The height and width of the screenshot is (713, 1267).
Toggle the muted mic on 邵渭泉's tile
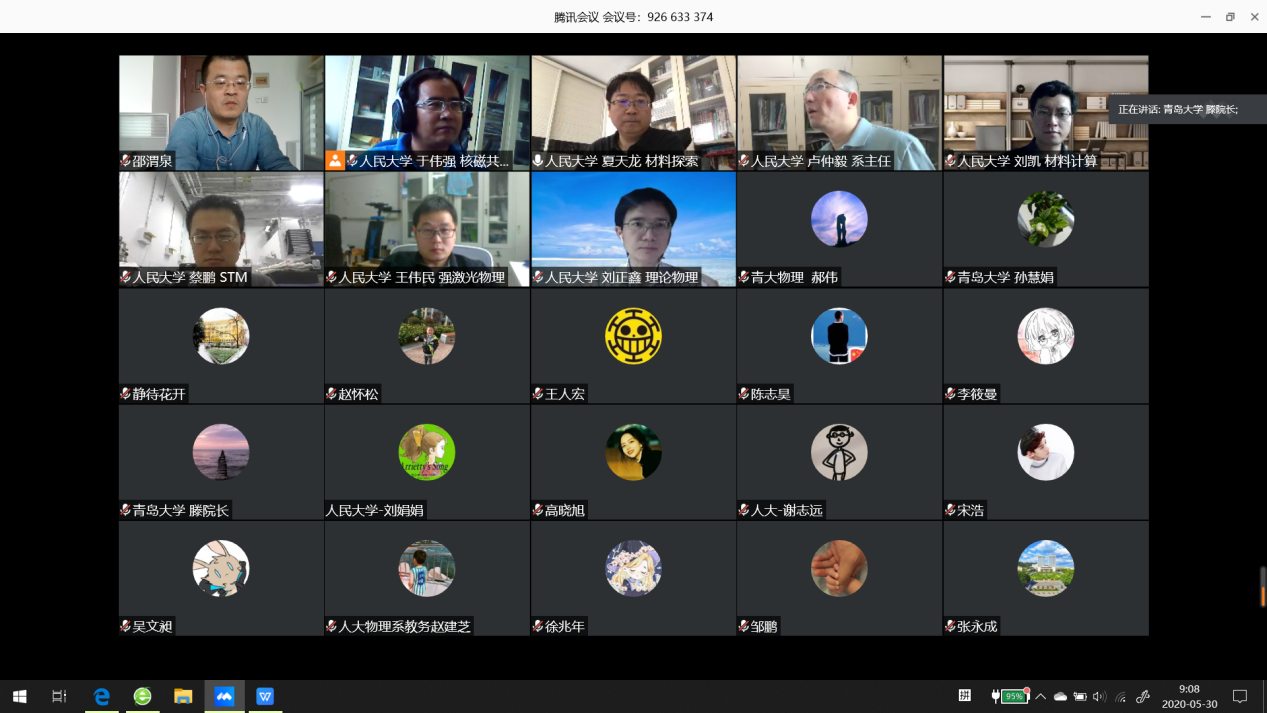coord(126,161)
